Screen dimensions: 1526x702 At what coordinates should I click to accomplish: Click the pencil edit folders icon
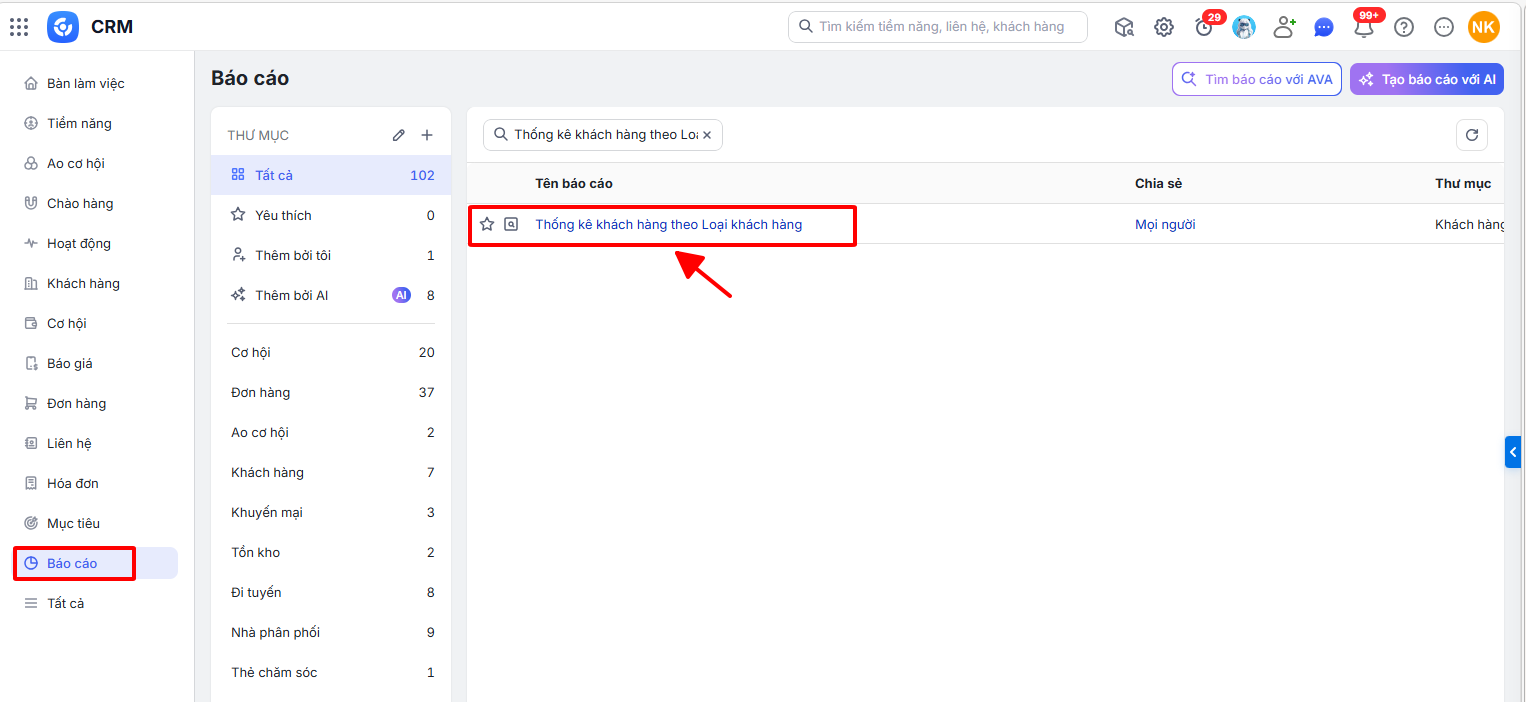(399, 135)
